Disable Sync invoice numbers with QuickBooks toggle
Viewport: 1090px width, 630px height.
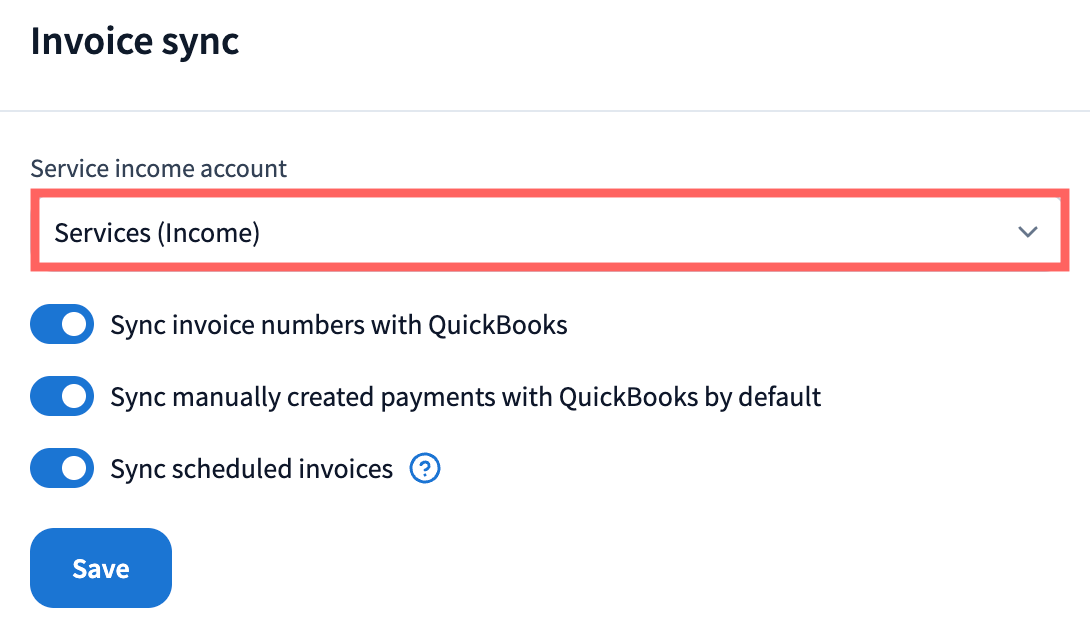[62, 324]
